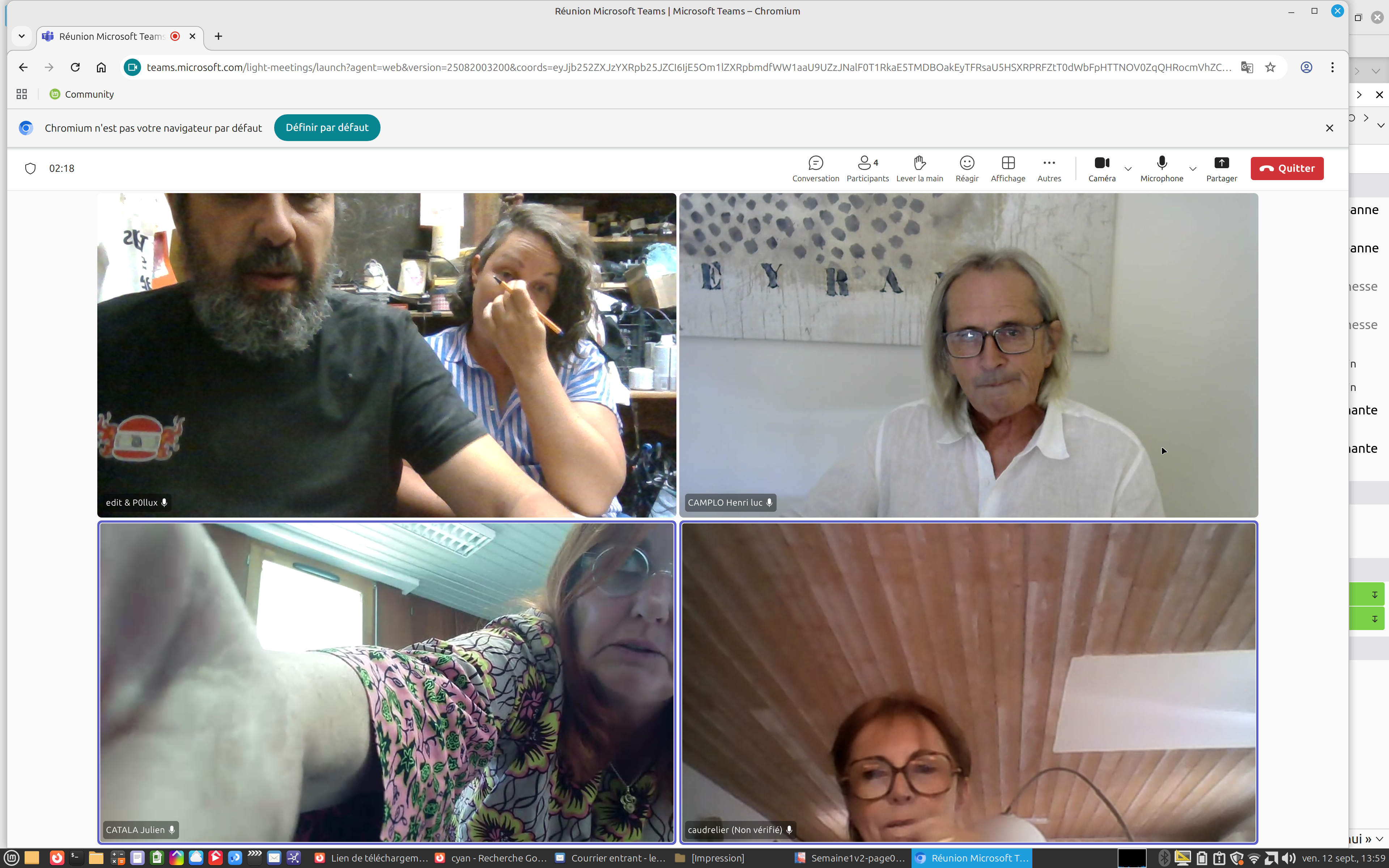Open Courrier entrant taskbar window
Screen dimensions: 1389x868
(x=611, y=858)
